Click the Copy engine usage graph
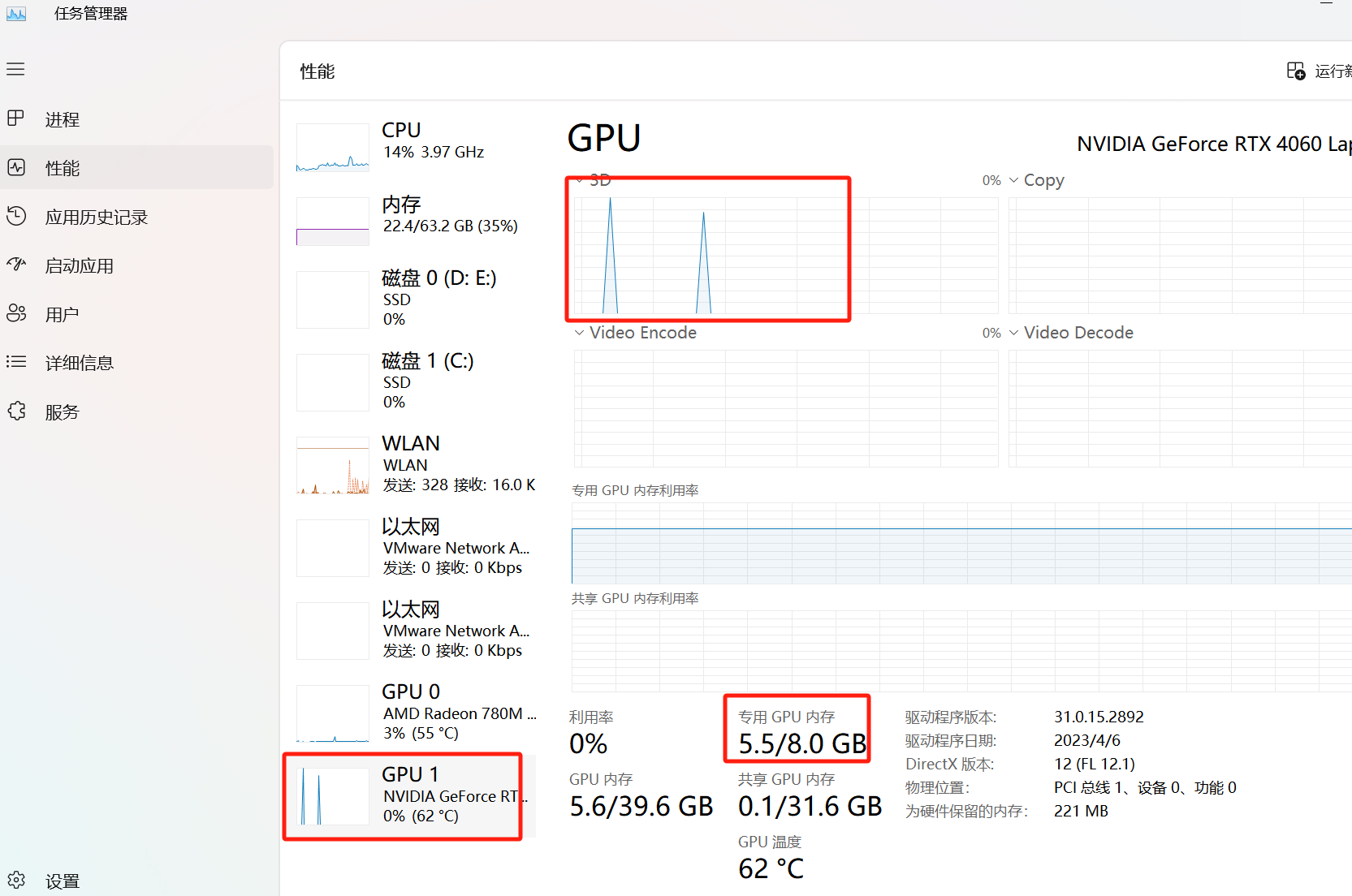Screen dimensions: 1352x896 [x=1180, y=255]
